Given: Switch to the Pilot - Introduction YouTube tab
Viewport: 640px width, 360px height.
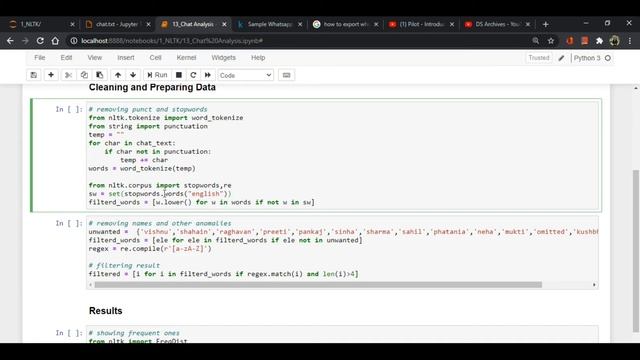Looking at the screenshot, I should (420, 24).
